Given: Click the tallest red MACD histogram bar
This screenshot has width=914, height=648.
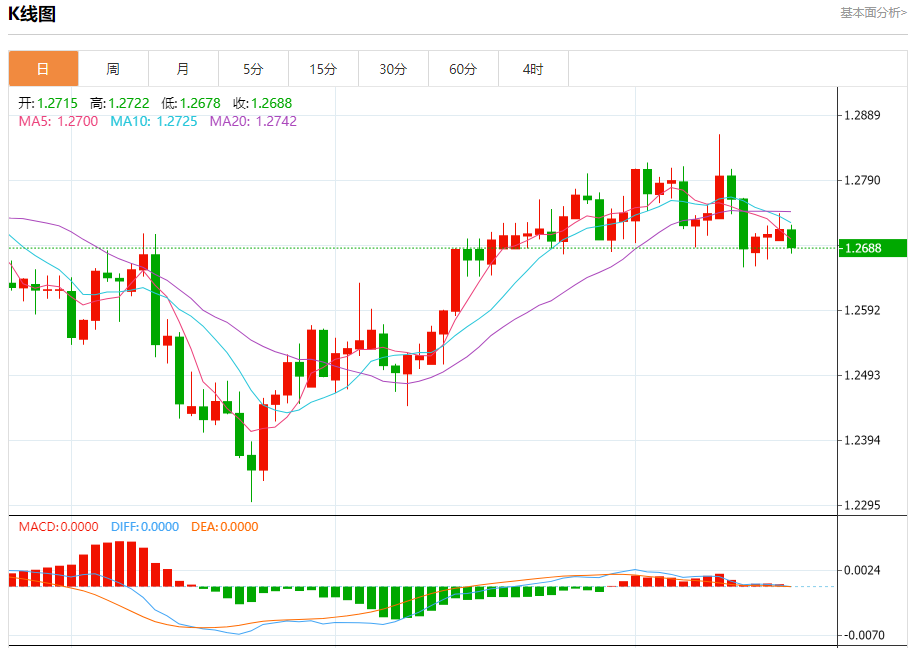Looking at the screenshot, I should (x=119, y=564).
